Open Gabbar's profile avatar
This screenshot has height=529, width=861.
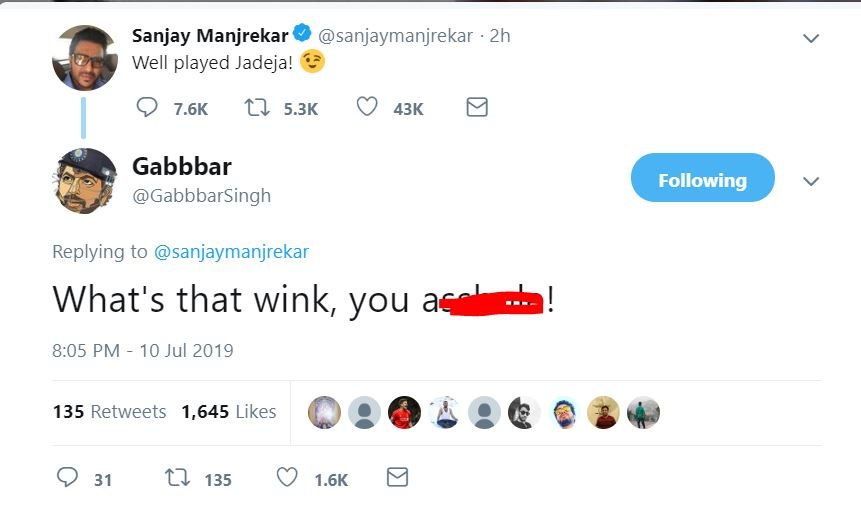click(x=85, y=181)
